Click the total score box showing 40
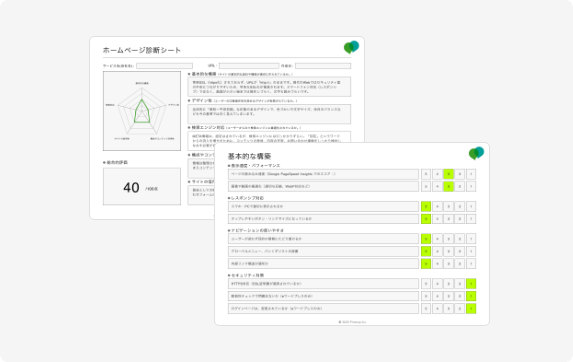Screen dimensions: 573x362 (142, 187)
